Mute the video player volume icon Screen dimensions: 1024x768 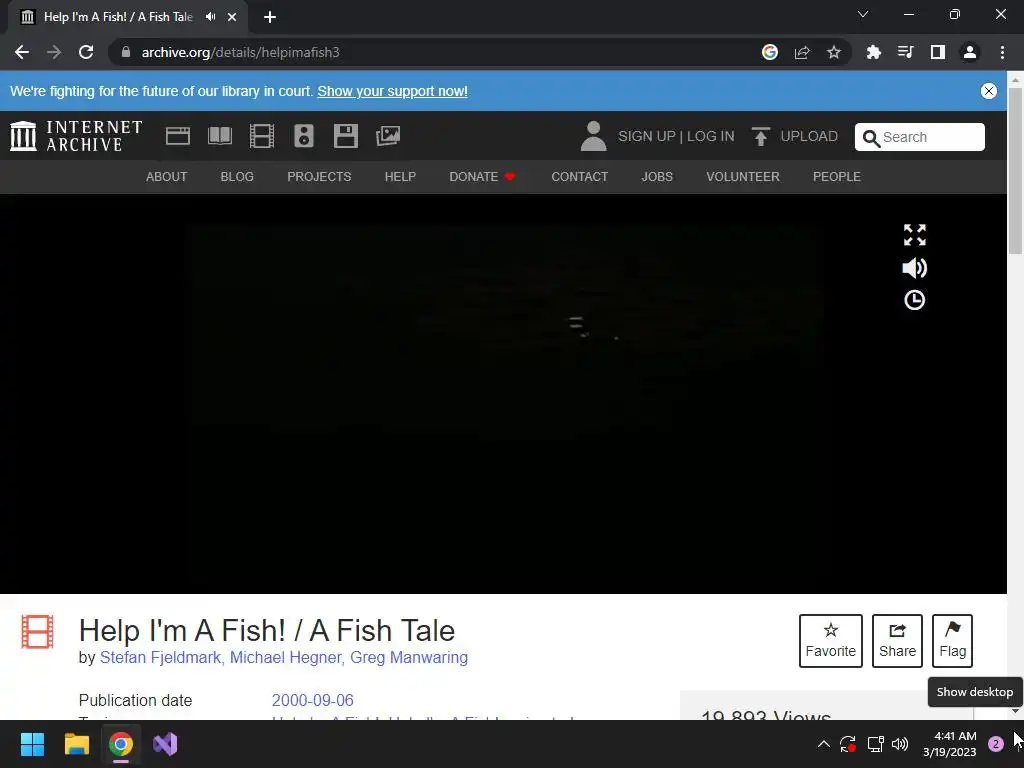(914, 268)
